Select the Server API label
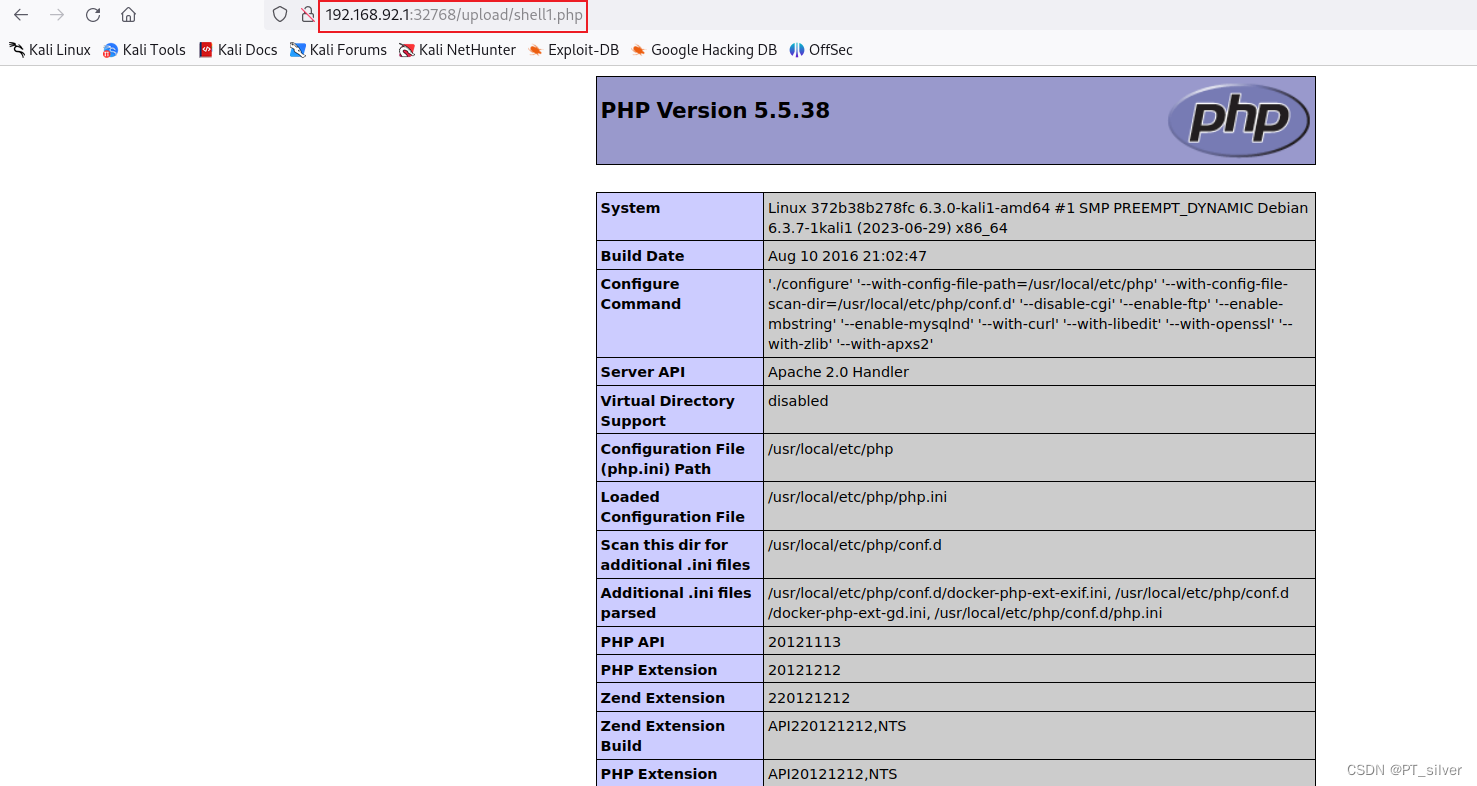 pyautogui.click(x=643, y=372)
